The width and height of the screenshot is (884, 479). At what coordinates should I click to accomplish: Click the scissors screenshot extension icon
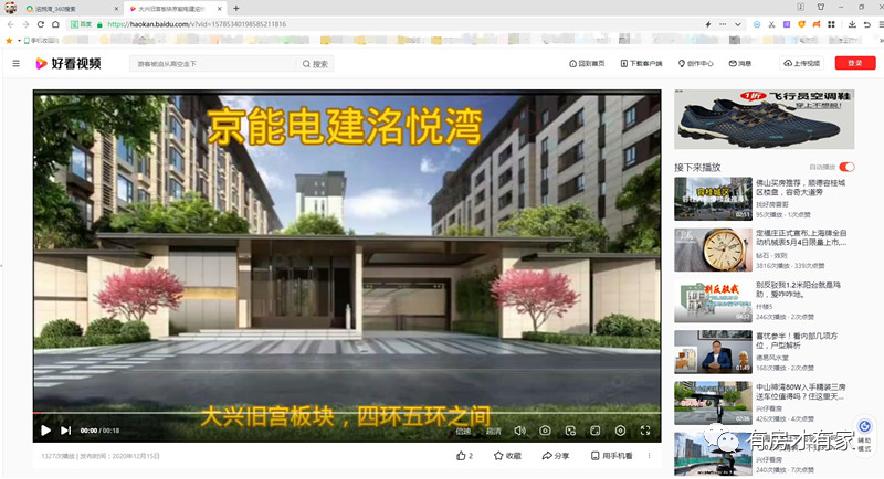[771, 25]
